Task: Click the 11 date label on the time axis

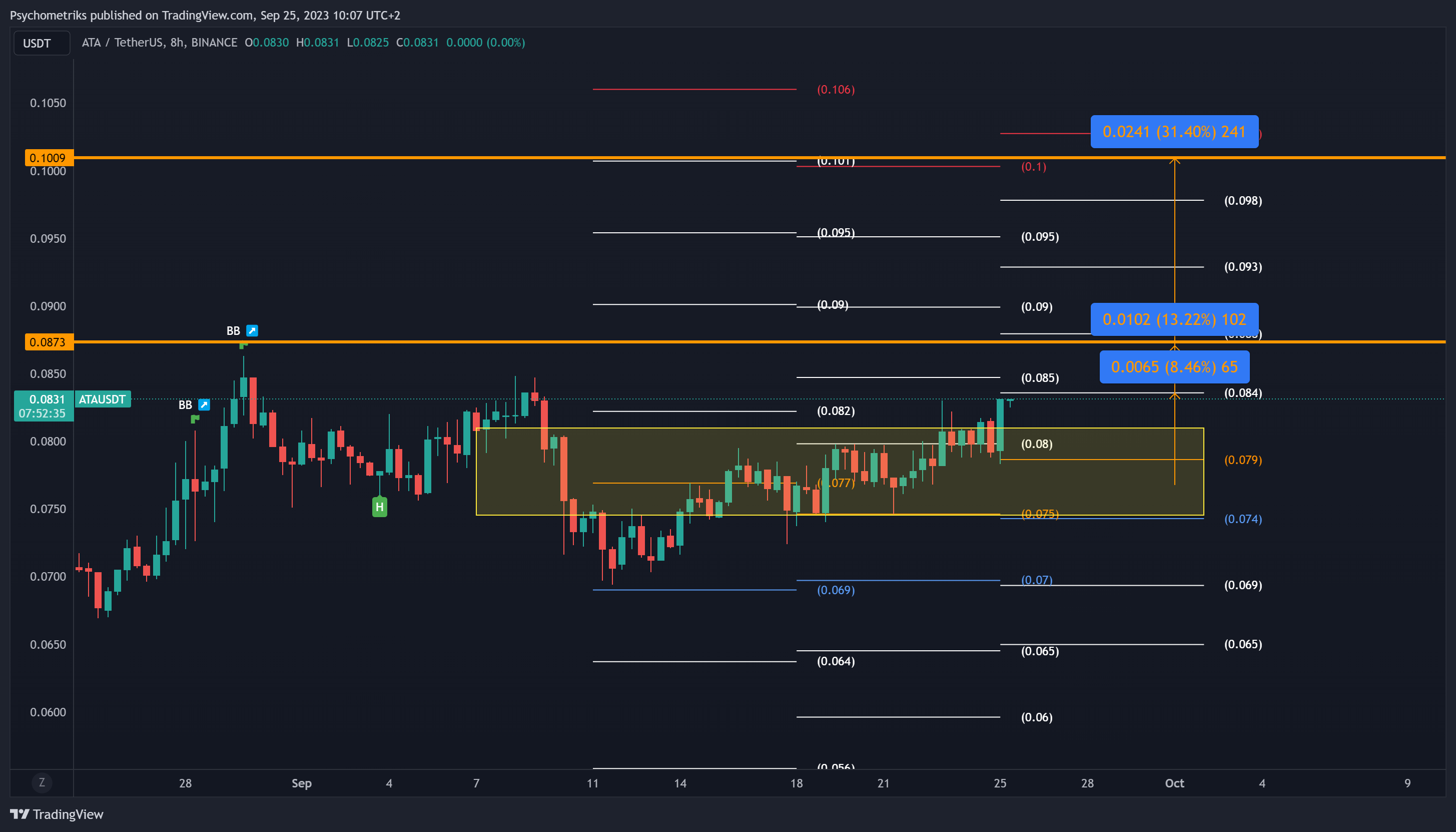Action: coord(593,783)
